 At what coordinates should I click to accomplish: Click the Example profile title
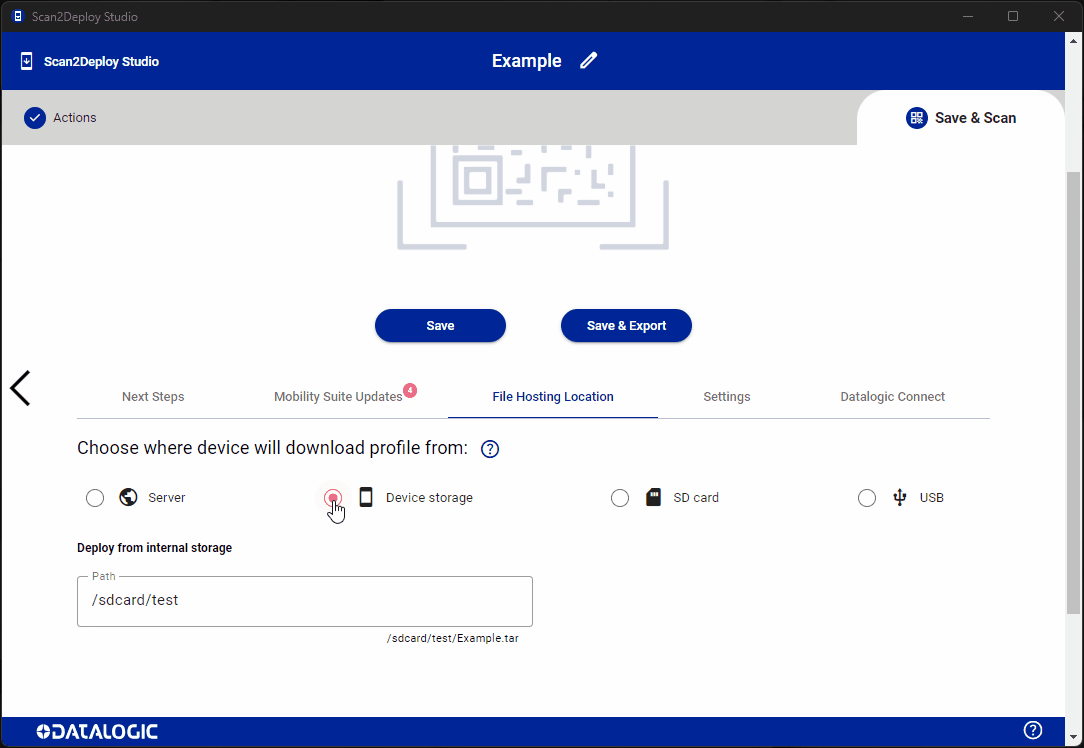527,61
